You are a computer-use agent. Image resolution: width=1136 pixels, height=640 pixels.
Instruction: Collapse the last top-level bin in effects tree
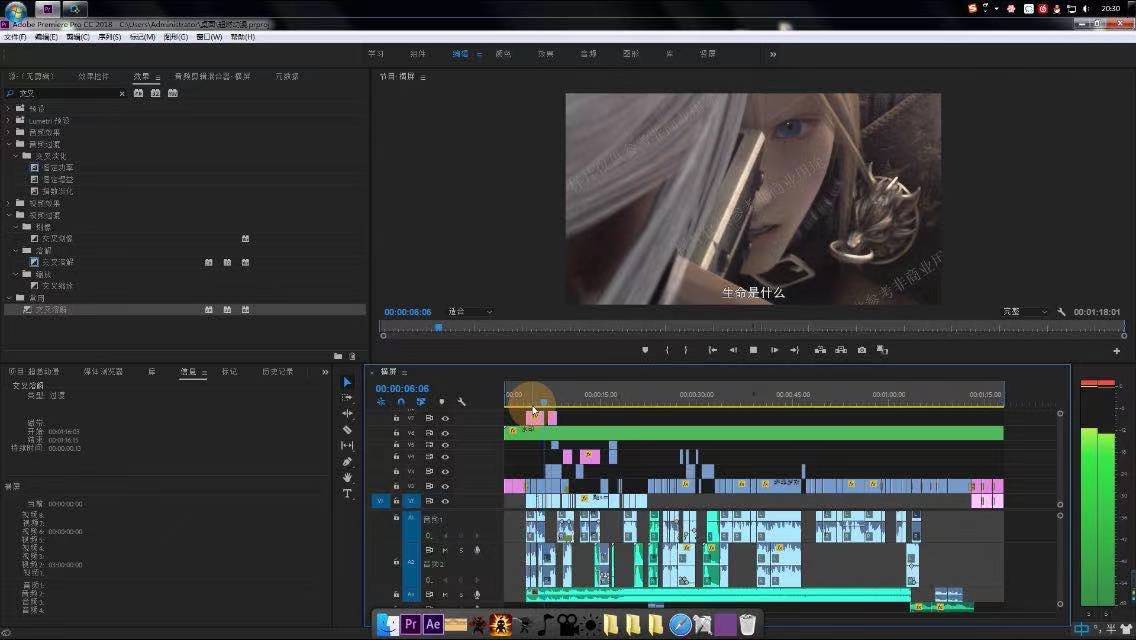9,298
